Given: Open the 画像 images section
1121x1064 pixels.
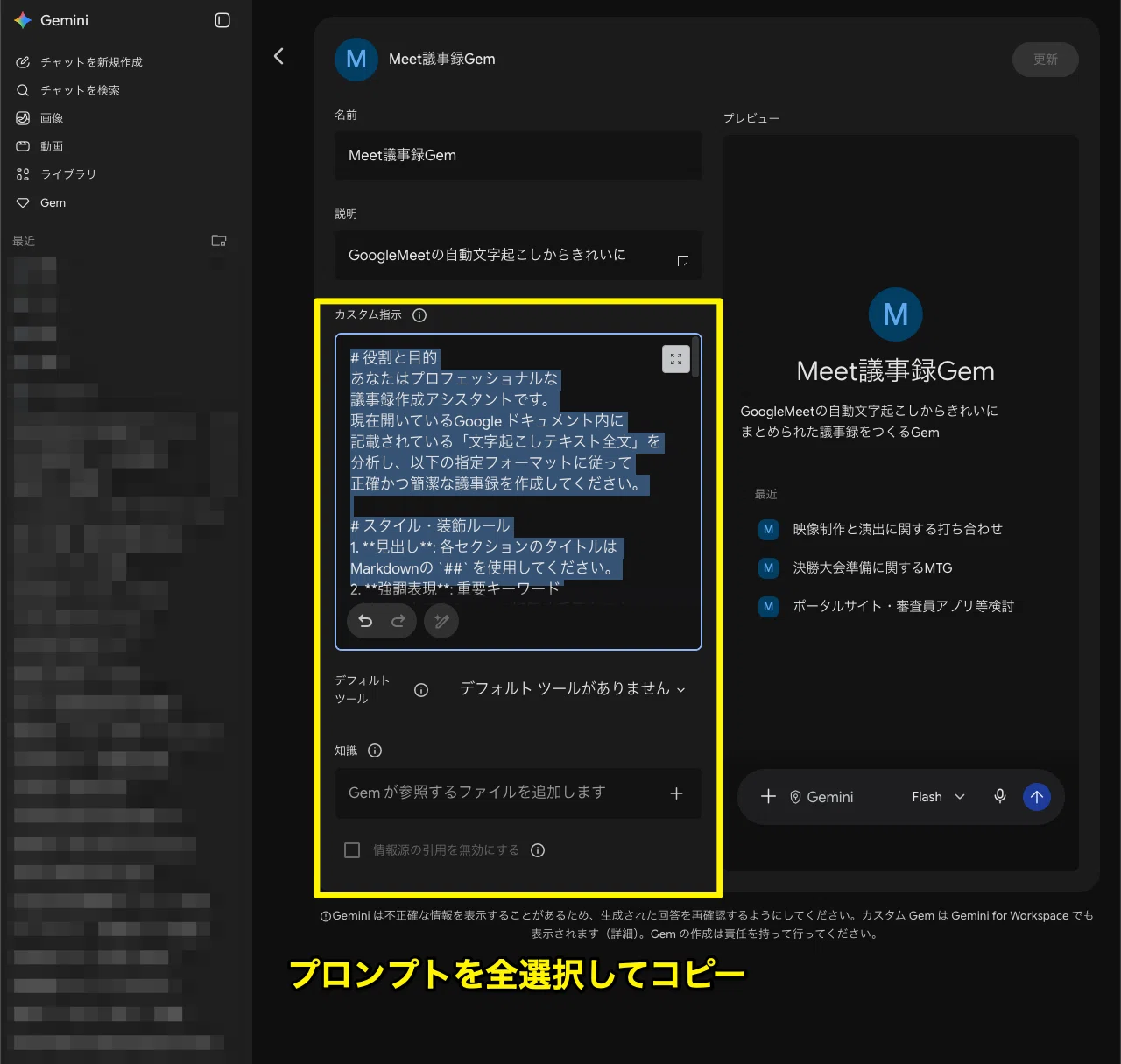Looking at the screenshot, I should (52, 118).
